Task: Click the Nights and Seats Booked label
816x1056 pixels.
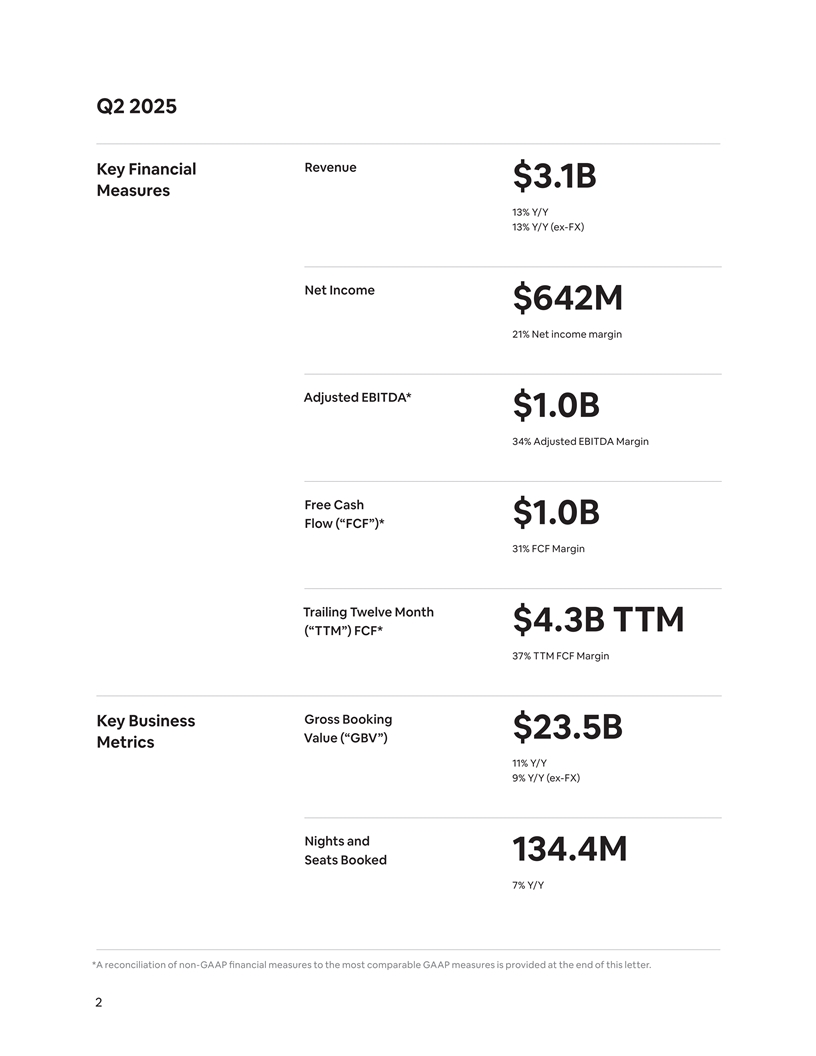Action: [x=345, y=850]
